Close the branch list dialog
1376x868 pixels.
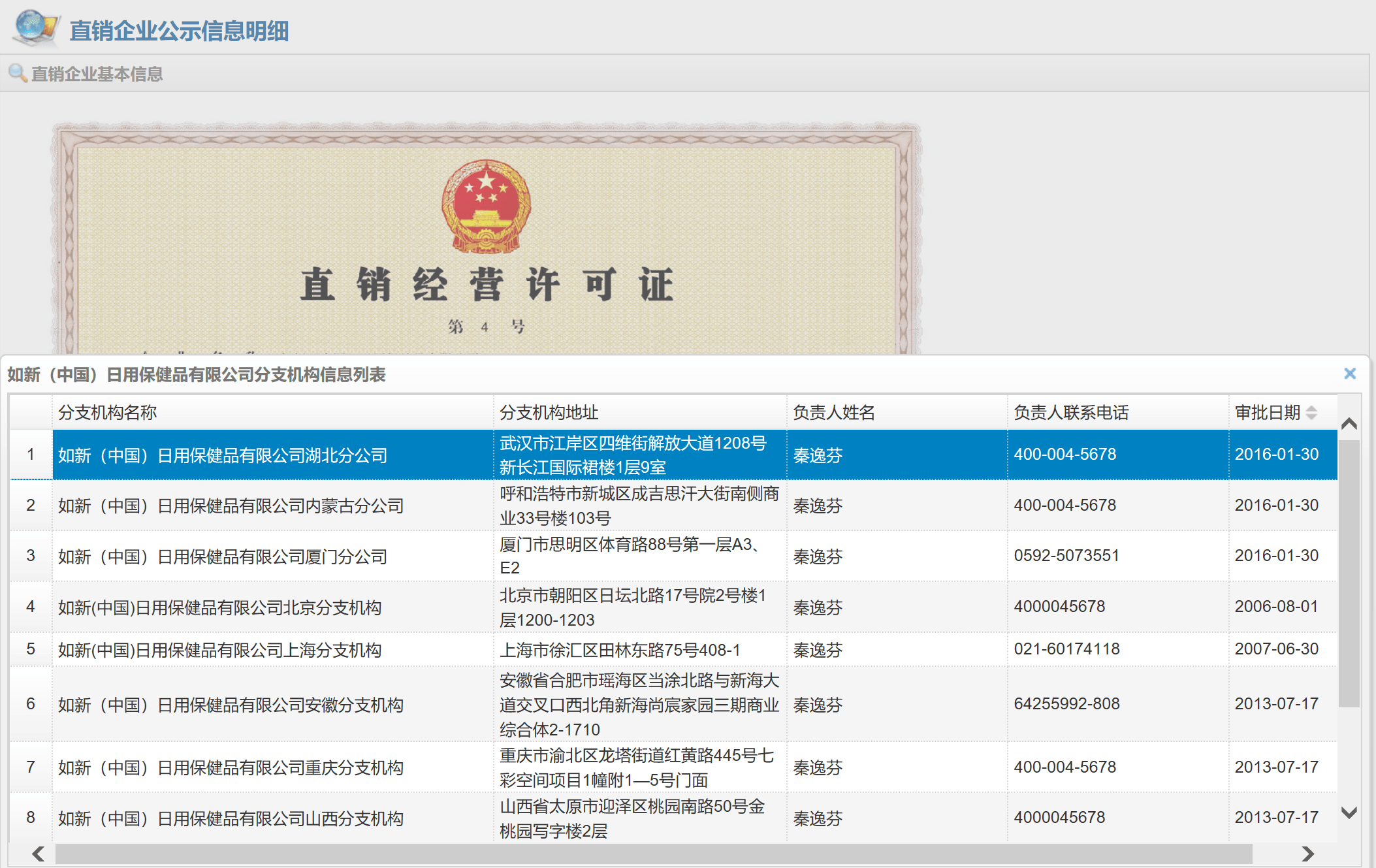pos(1350,374)
